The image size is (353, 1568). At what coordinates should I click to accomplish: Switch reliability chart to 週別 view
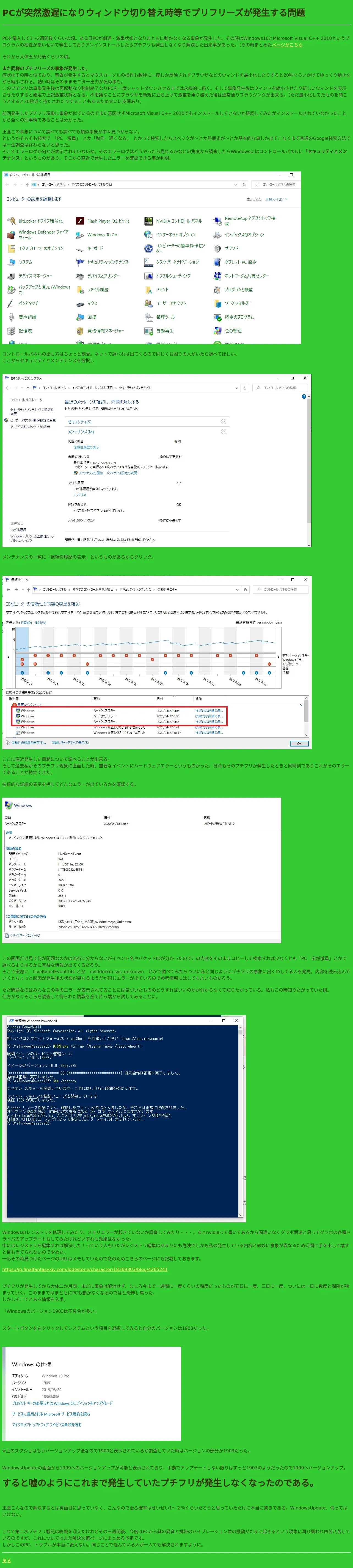pos(40,623)
